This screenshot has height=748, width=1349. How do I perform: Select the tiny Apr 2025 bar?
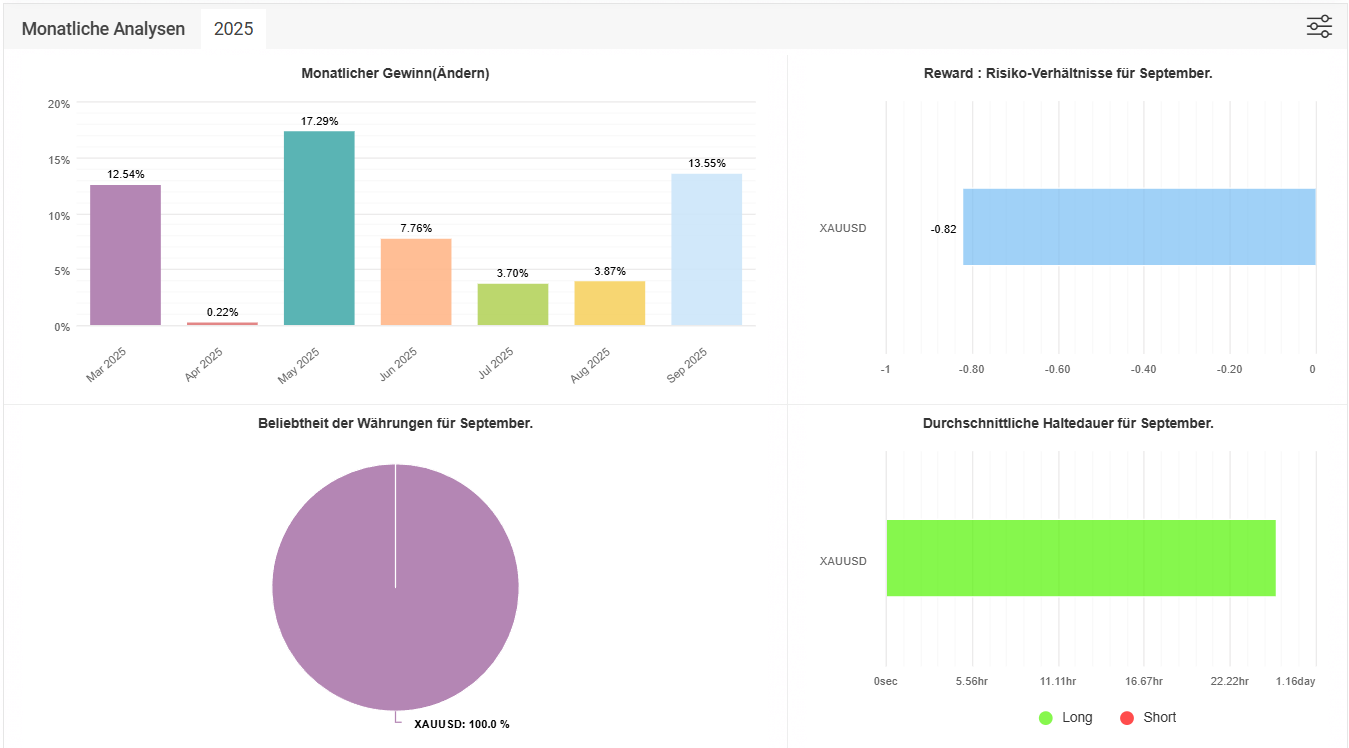[222, 323]
